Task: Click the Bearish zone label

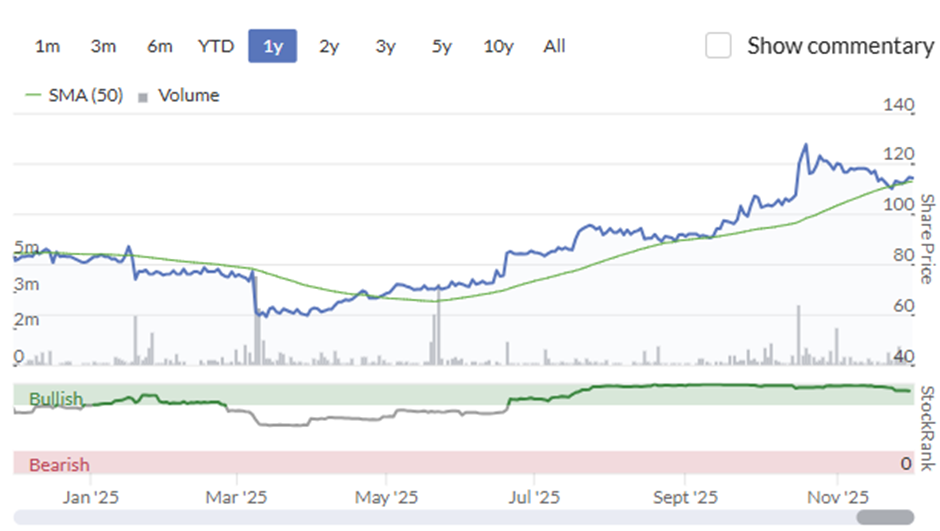Action: [x=59, y=464]
